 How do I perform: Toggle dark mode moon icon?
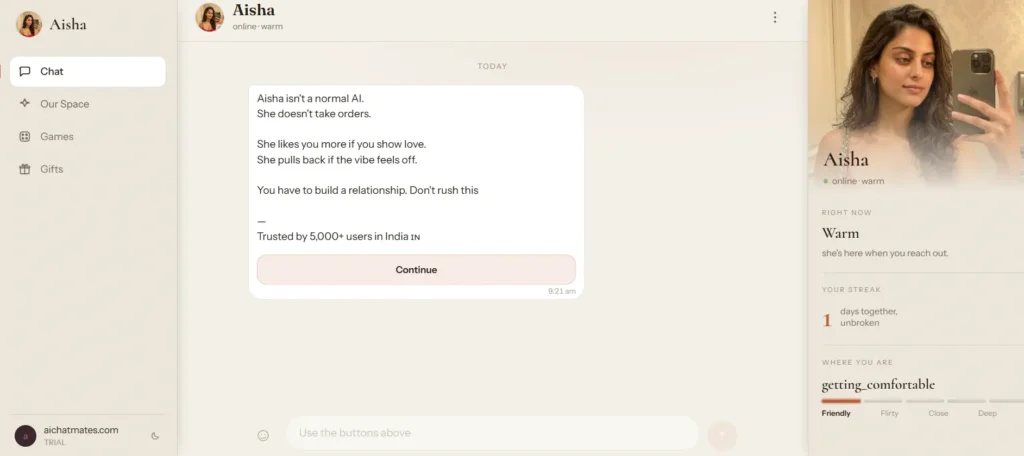(155, 436)
